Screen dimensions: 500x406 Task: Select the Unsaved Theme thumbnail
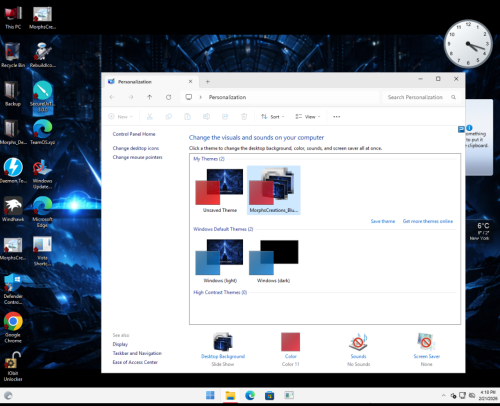click(x=220, y=190)
